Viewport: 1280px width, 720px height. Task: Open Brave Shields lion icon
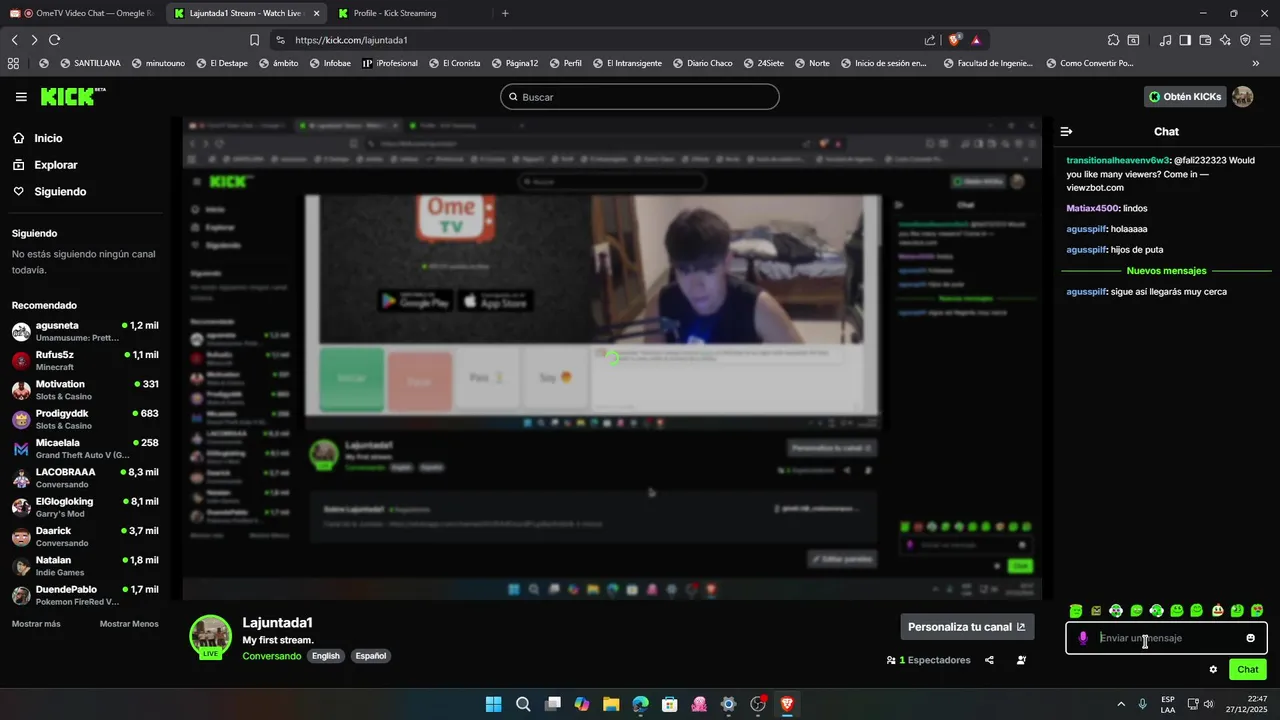click(x=955, y=40)
